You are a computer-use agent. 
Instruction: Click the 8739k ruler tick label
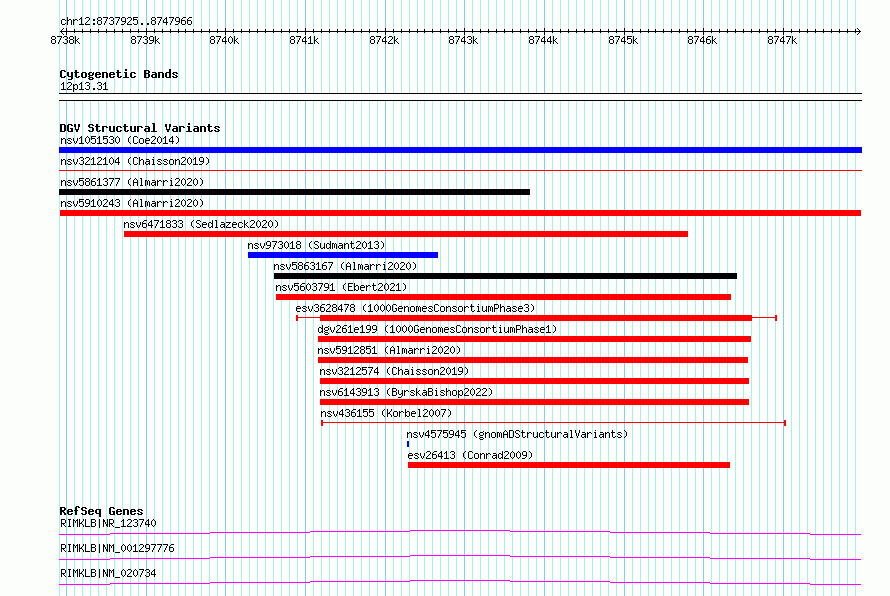click(x=145, y=40)
